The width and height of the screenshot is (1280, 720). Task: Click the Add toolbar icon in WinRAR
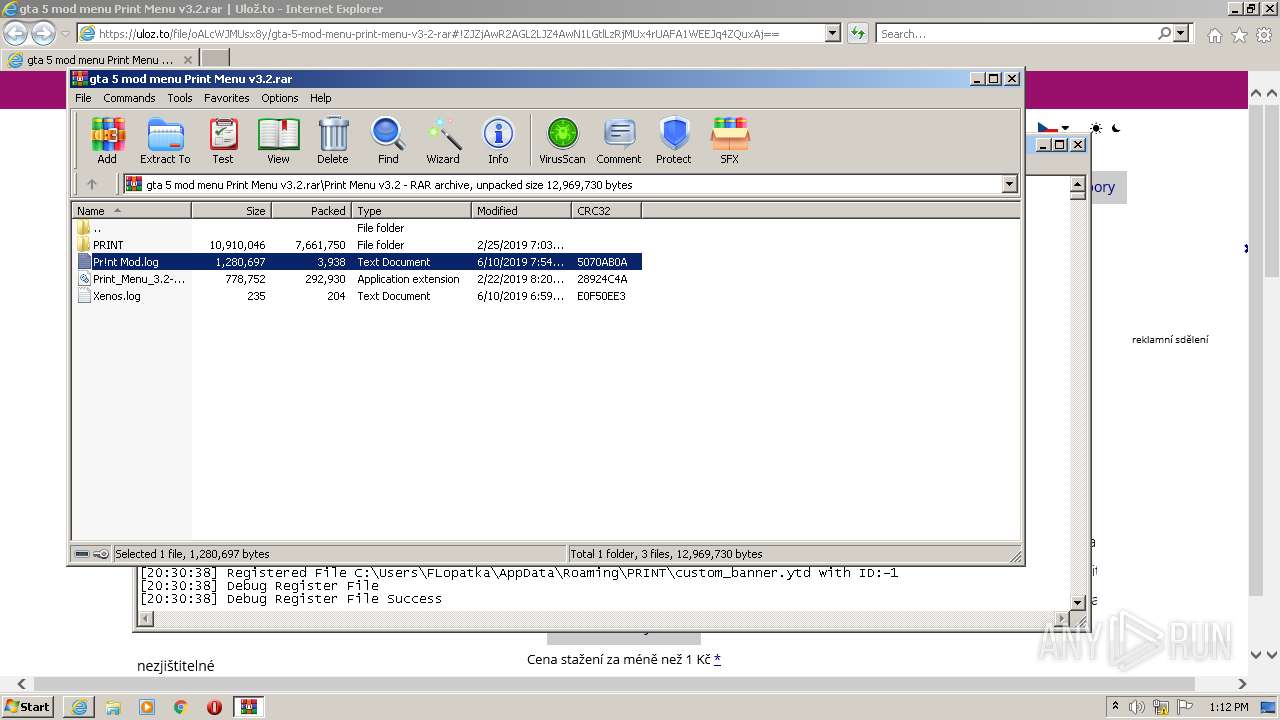[107, 140]
